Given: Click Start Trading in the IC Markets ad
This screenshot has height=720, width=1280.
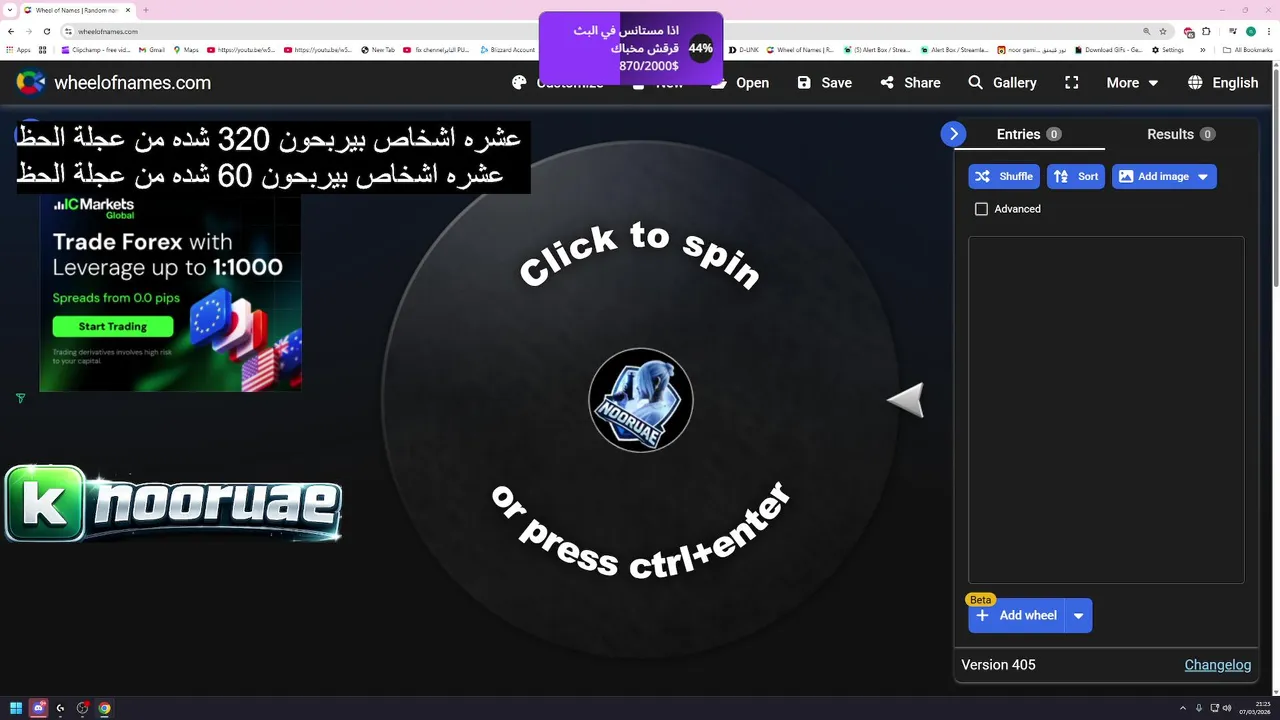Looking at the screenshot, I should point(113,326).
